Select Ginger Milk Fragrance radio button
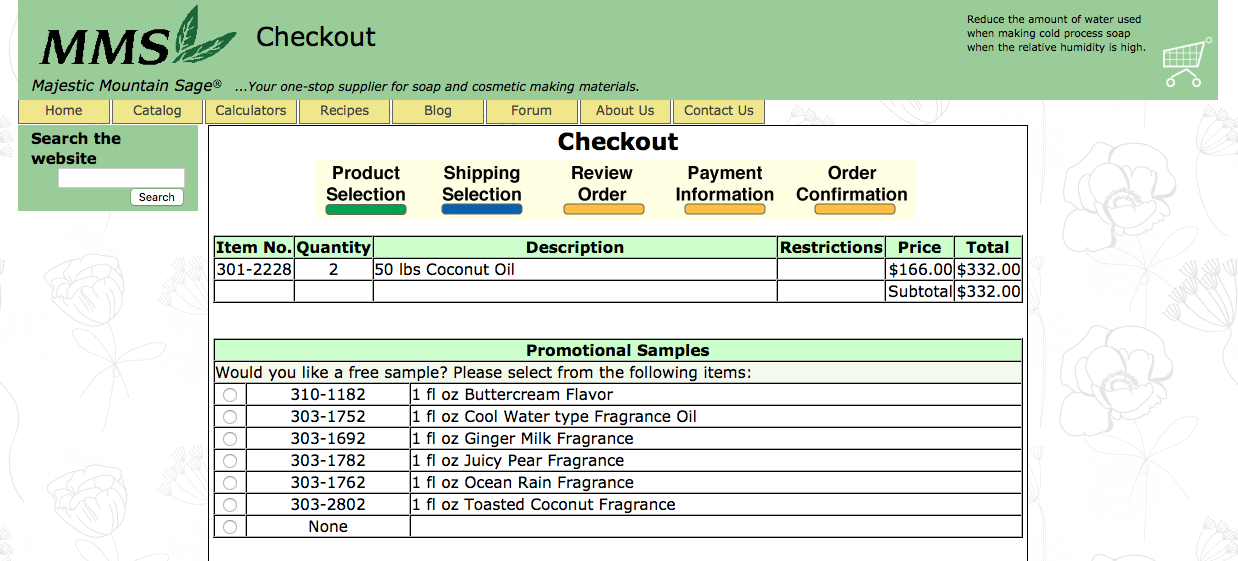 230,439
